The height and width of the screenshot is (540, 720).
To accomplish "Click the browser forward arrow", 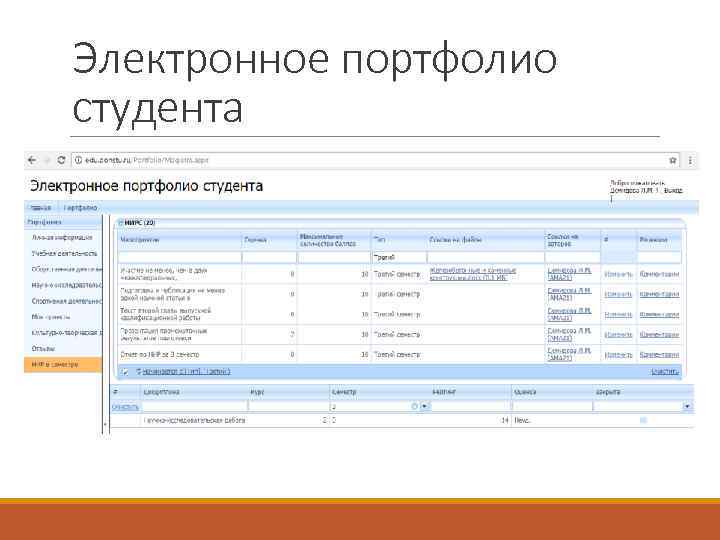I will coord(47,160).
